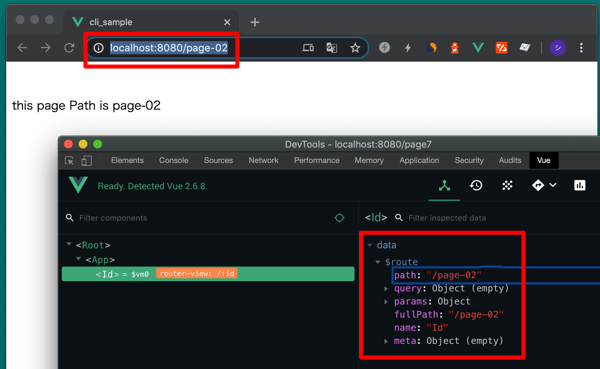Open Vue Components inspector view
This screenshot has width=600, height=369.
point(444,186)
